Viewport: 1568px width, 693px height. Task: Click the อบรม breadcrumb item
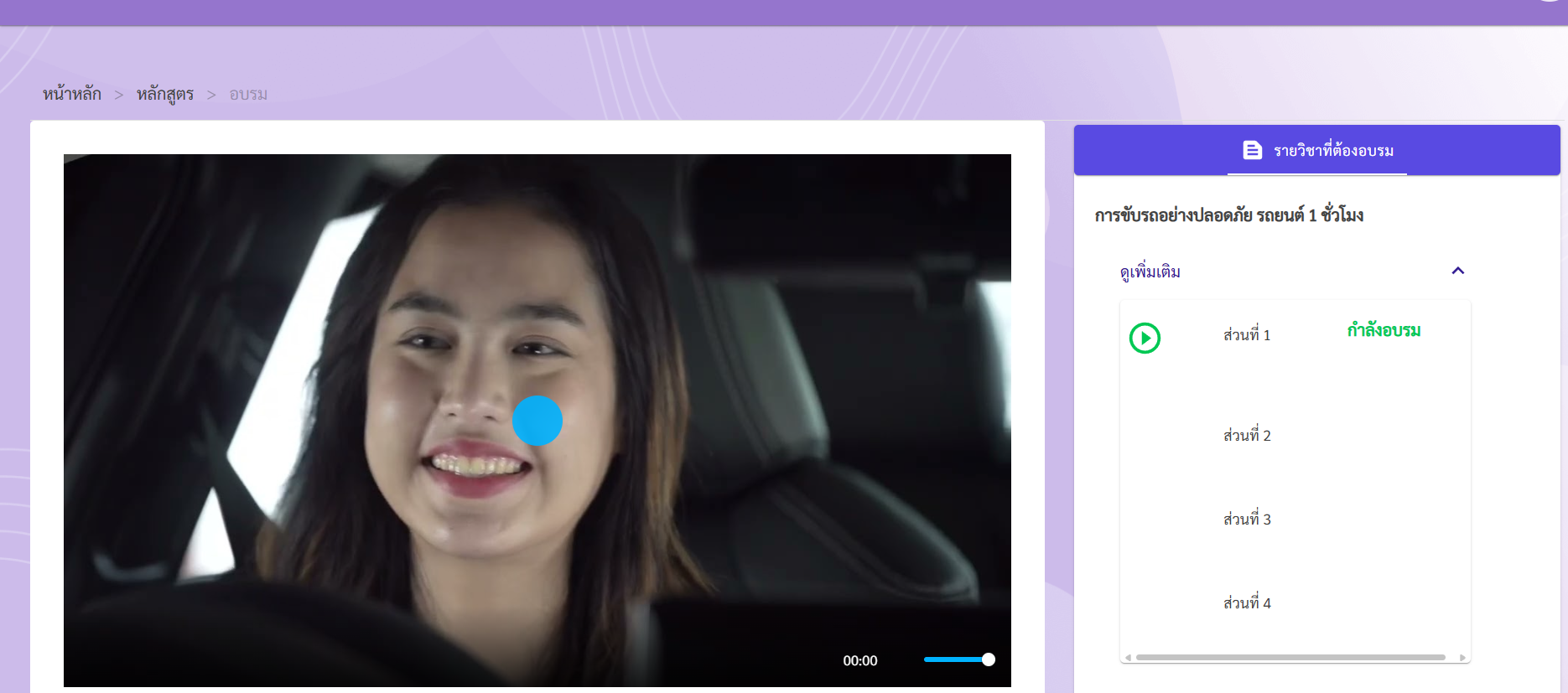pos(248,95)
